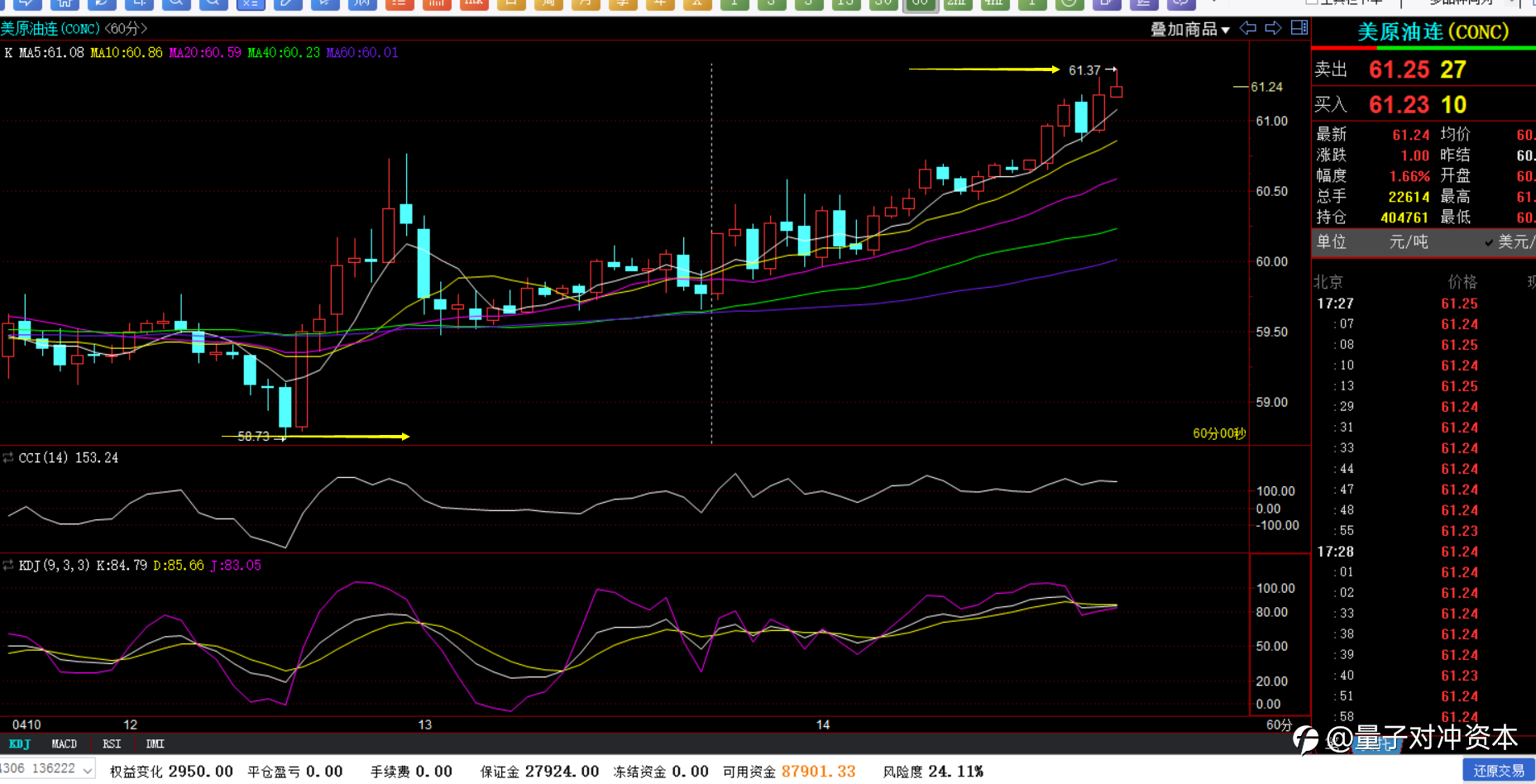This screenshot has height=784, width=1536.
Task: Click the chart title 美原油连(CONC) <60分>
Action: click(x=74, y=29)
